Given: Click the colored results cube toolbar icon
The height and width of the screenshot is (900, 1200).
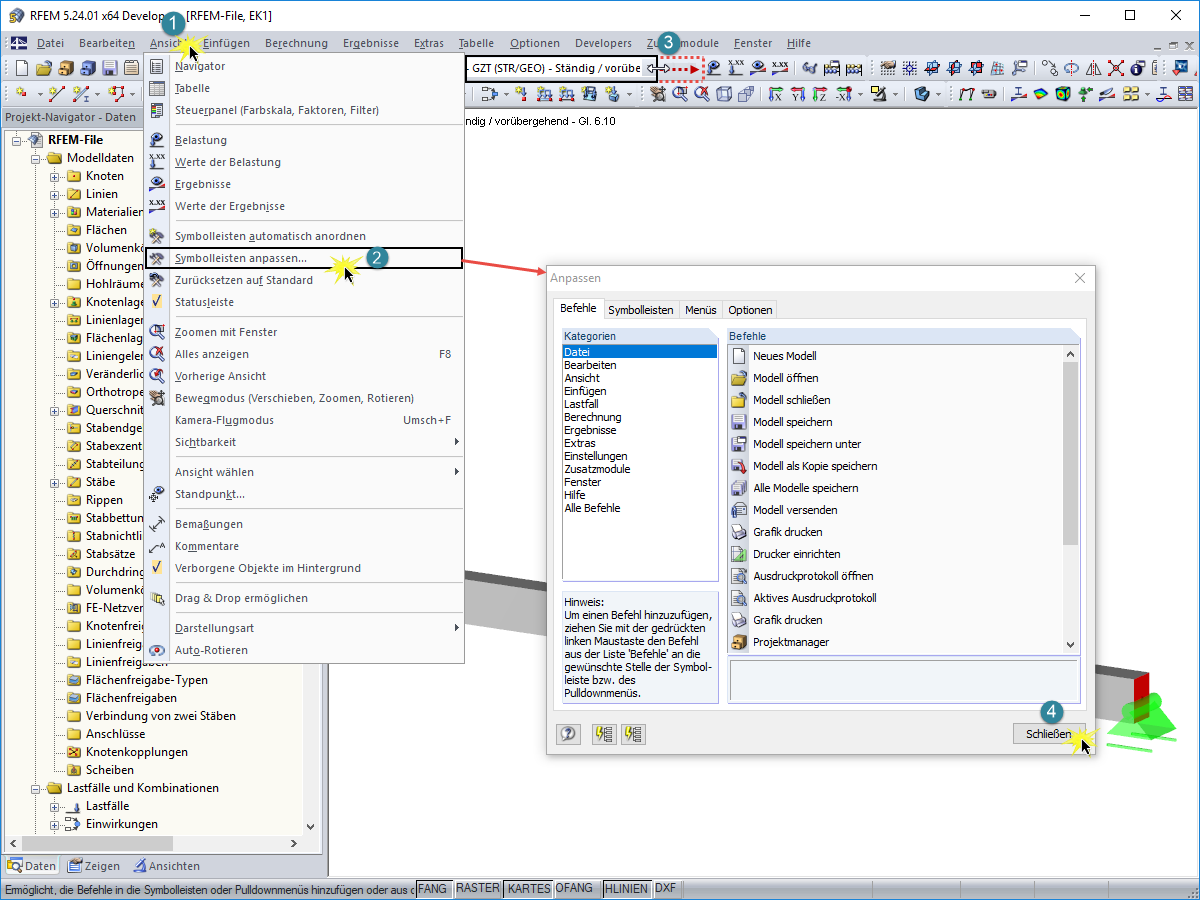Looking at the screenshot, I should pos(1063,93).
